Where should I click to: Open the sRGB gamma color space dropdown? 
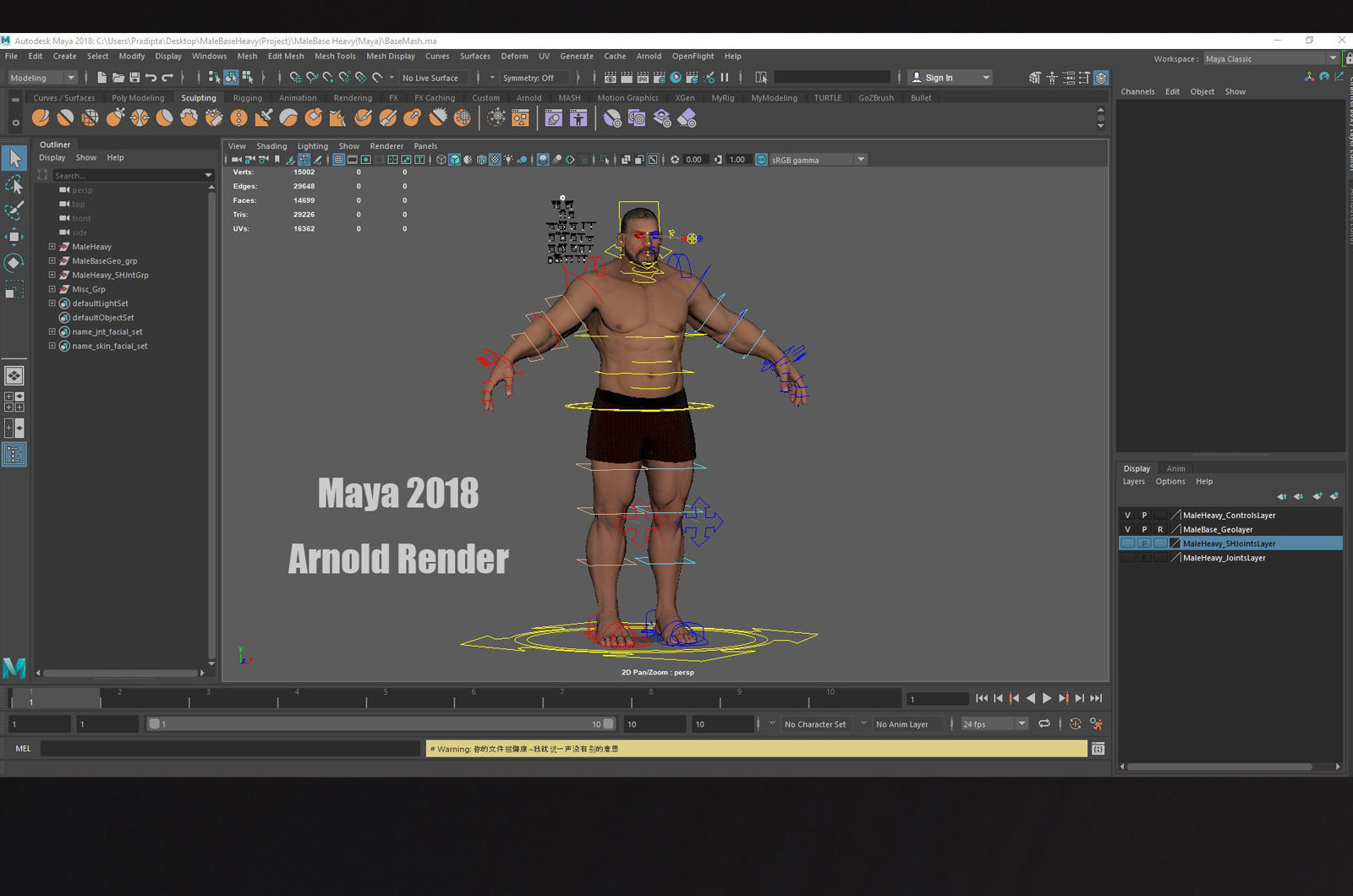pyautogui.click(x=818, y=160)
